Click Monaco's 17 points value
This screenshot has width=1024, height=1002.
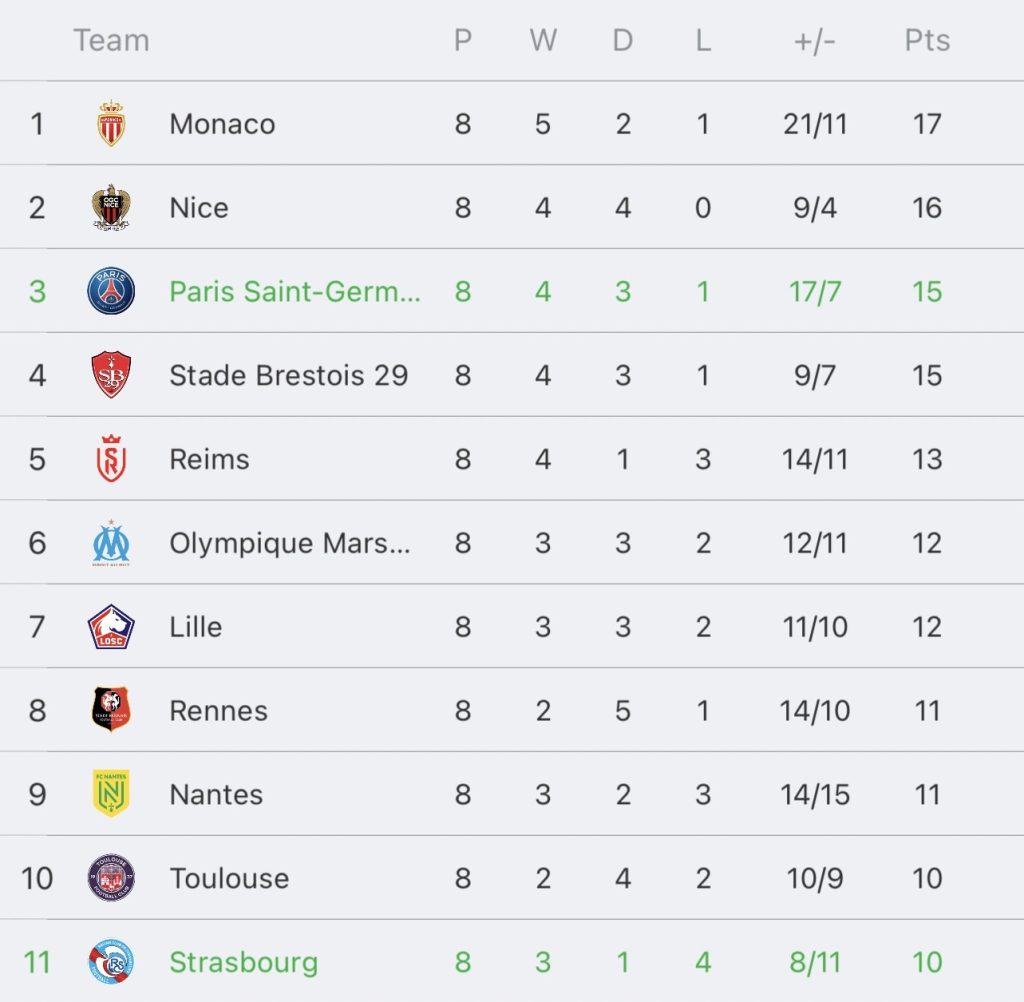[x=927, y=124]
